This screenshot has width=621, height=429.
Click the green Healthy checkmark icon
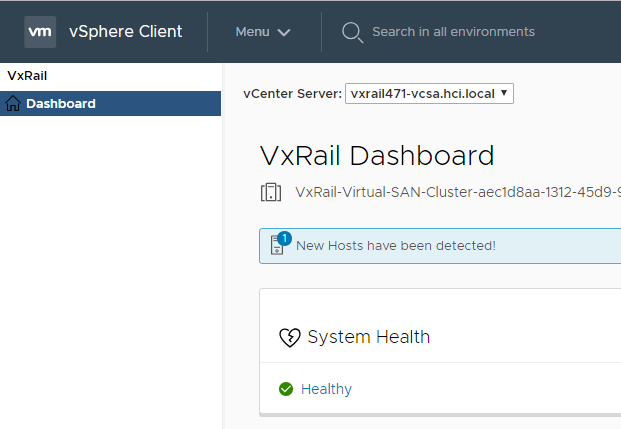(286, 389)
